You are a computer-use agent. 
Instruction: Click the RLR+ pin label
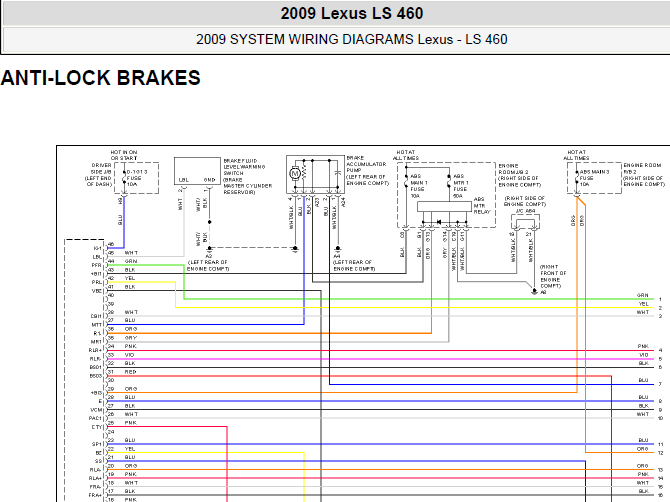pos(95,350)
